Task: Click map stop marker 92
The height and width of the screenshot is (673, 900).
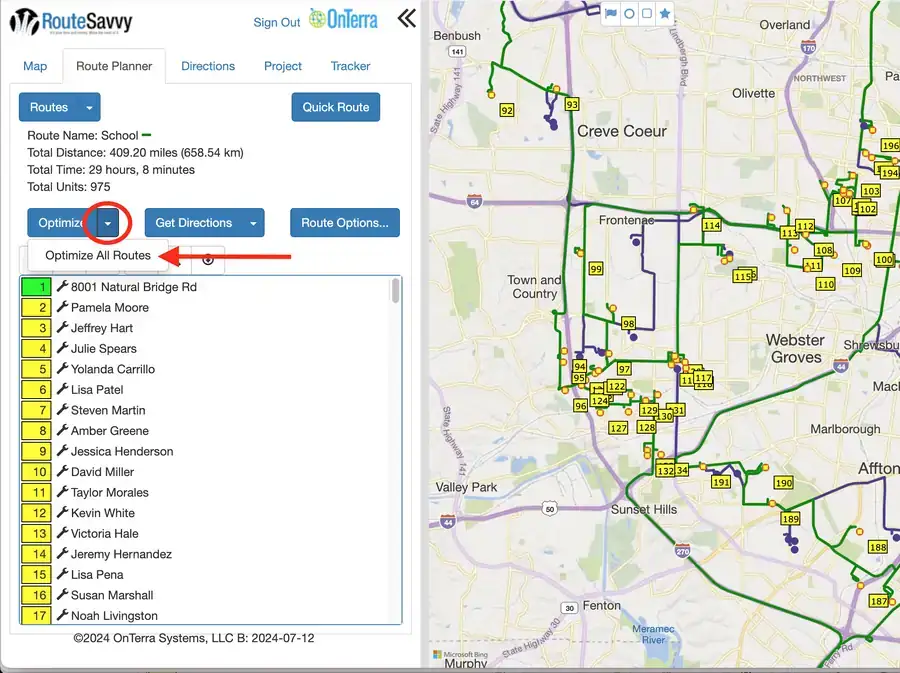Action: 506,110
